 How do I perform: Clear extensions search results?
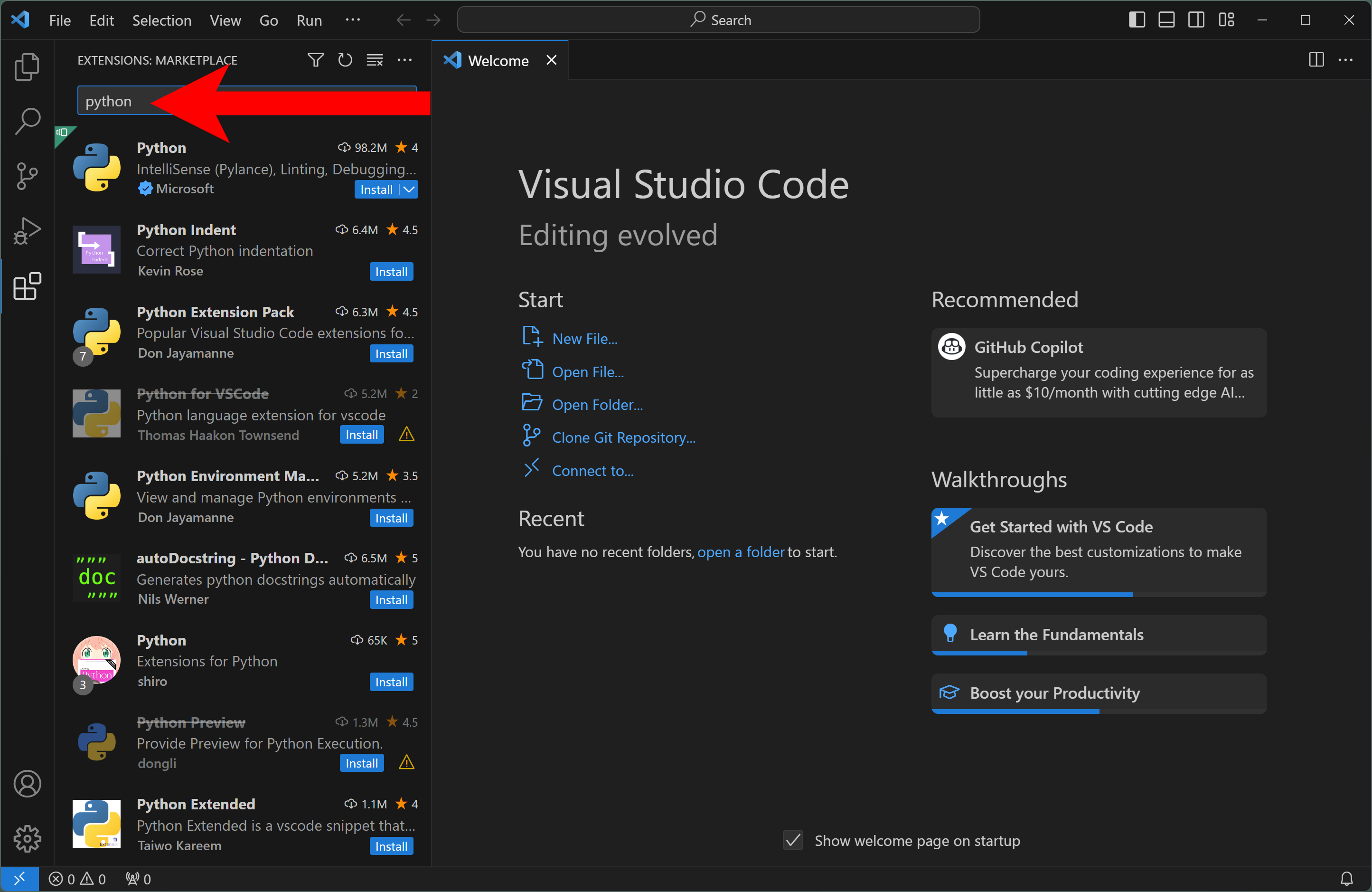375,60
